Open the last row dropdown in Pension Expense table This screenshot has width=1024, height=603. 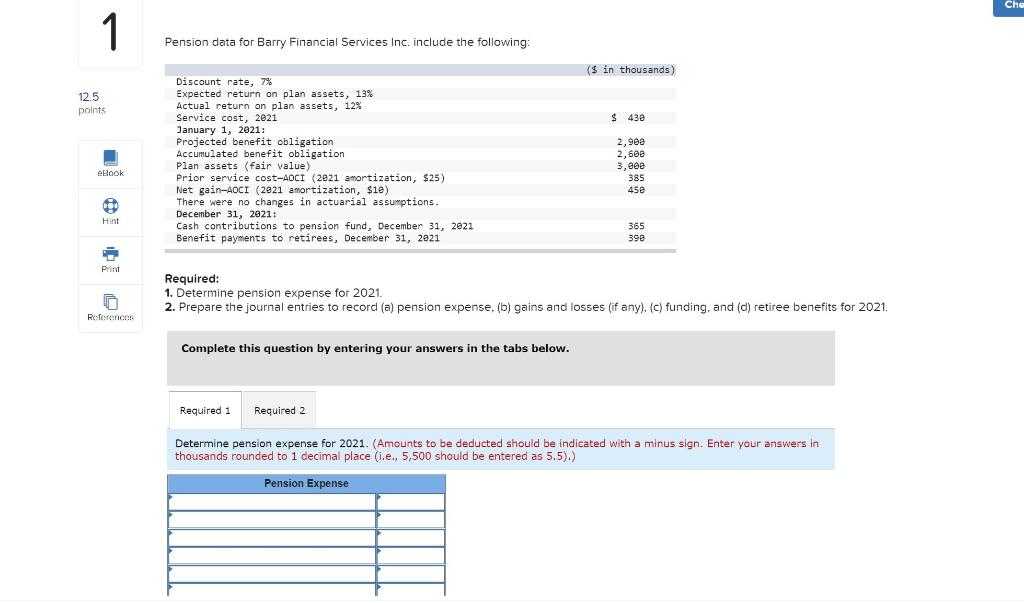pyautogui.click(x=270, y=591)
